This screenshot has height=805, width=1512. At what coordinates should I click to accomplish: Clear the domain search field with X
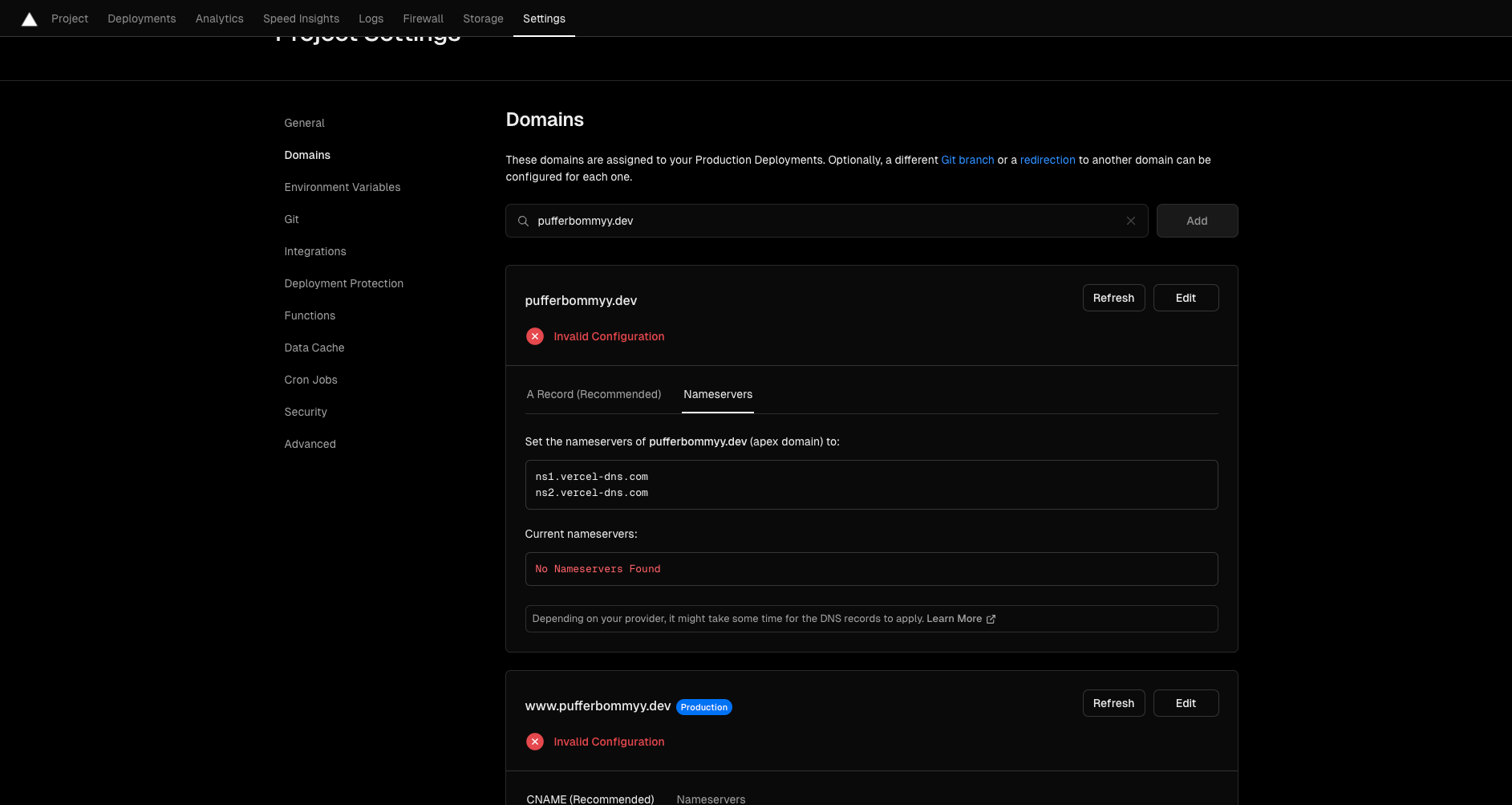point(1130,221)
